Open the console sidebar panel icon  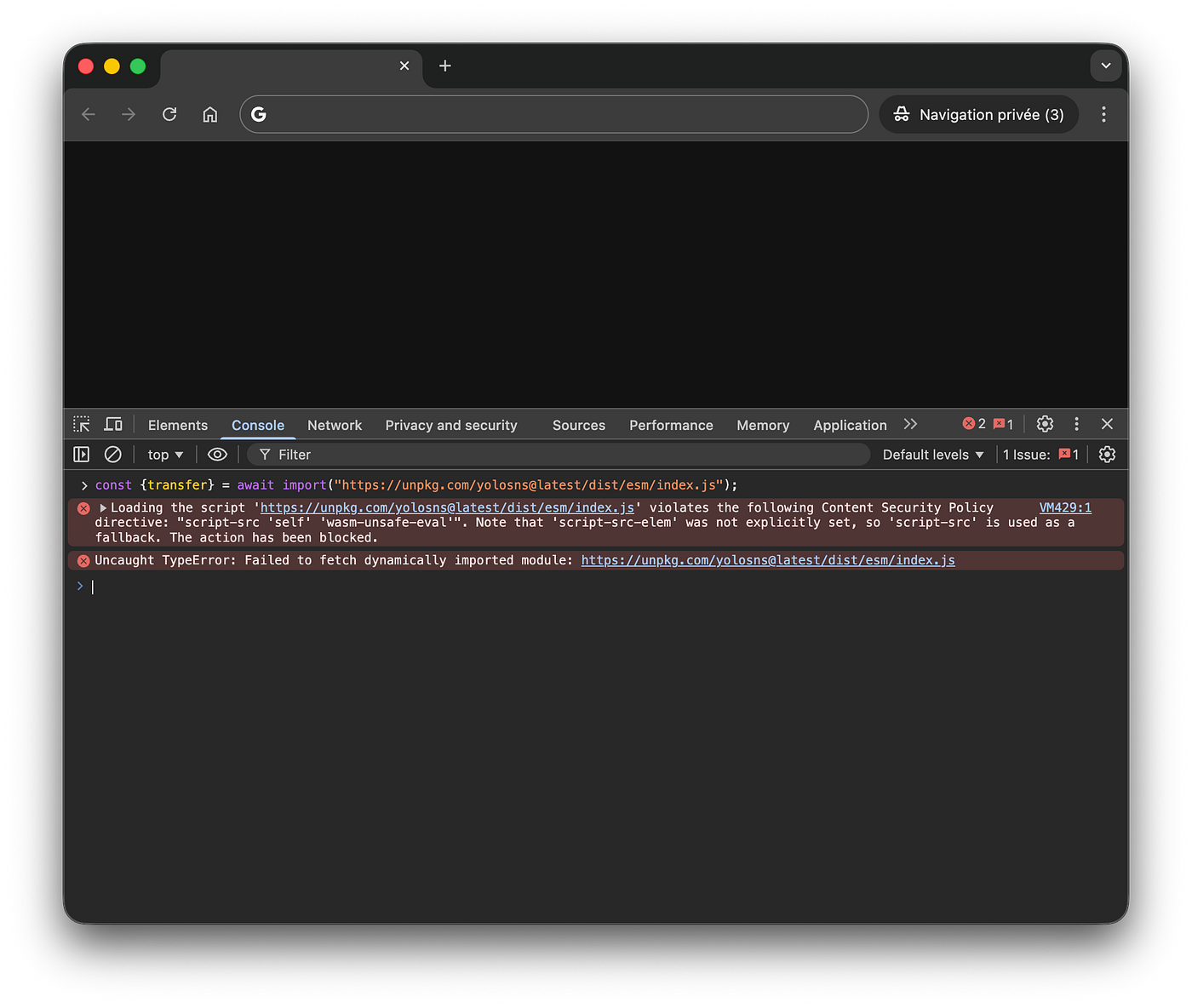pos(81,454)
